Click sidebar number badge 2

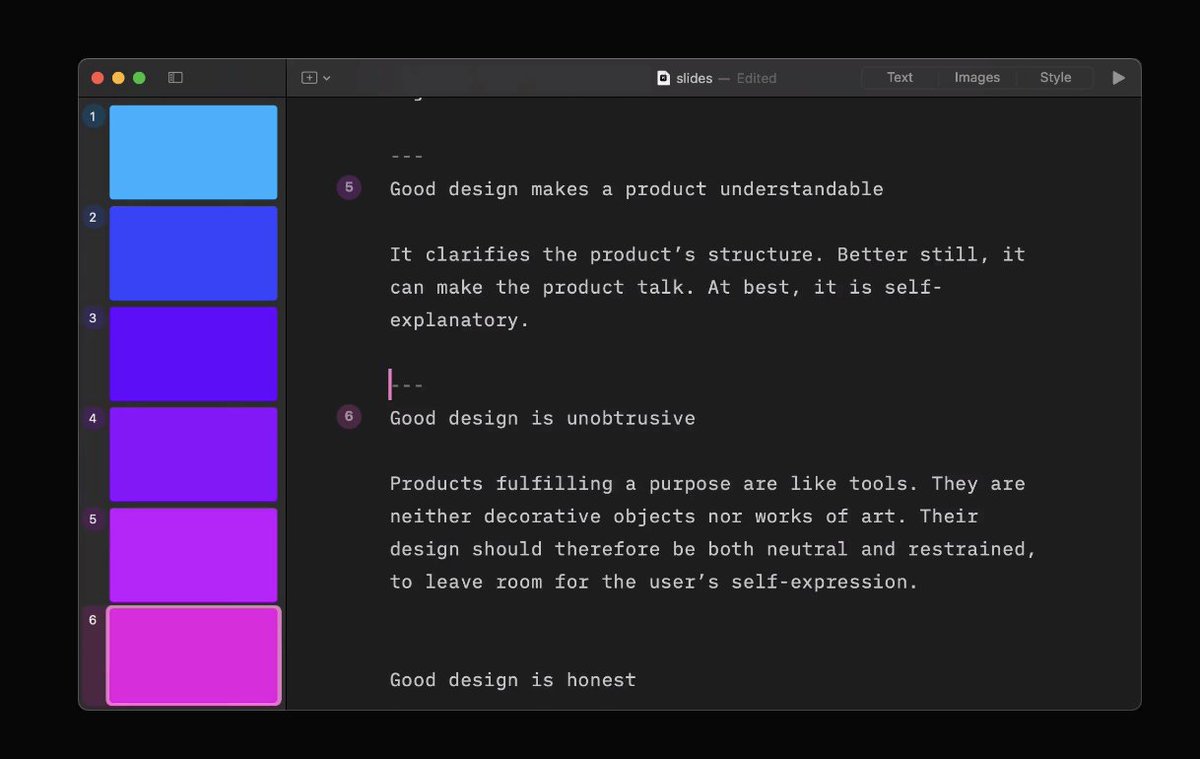coord(93,217)
